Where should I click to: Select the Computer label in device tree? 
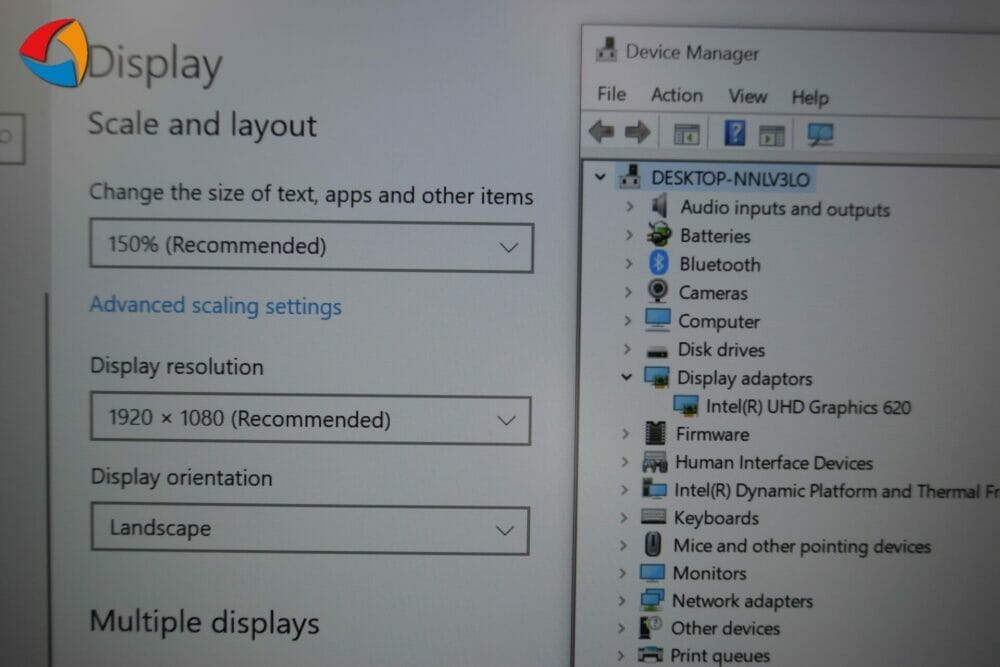(x=719, y=321)
